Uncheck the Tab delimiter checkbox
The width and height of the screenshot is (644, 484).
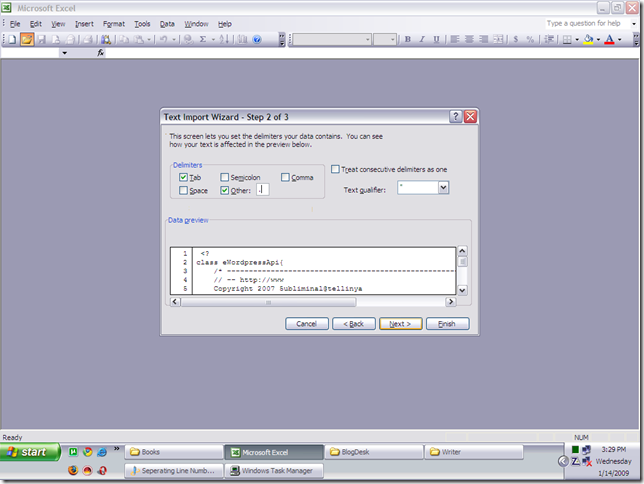coord(184,177)
